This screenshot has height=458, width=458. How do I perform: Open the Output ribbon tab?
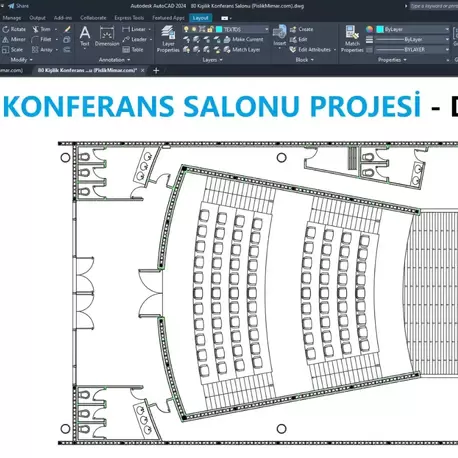37,18
